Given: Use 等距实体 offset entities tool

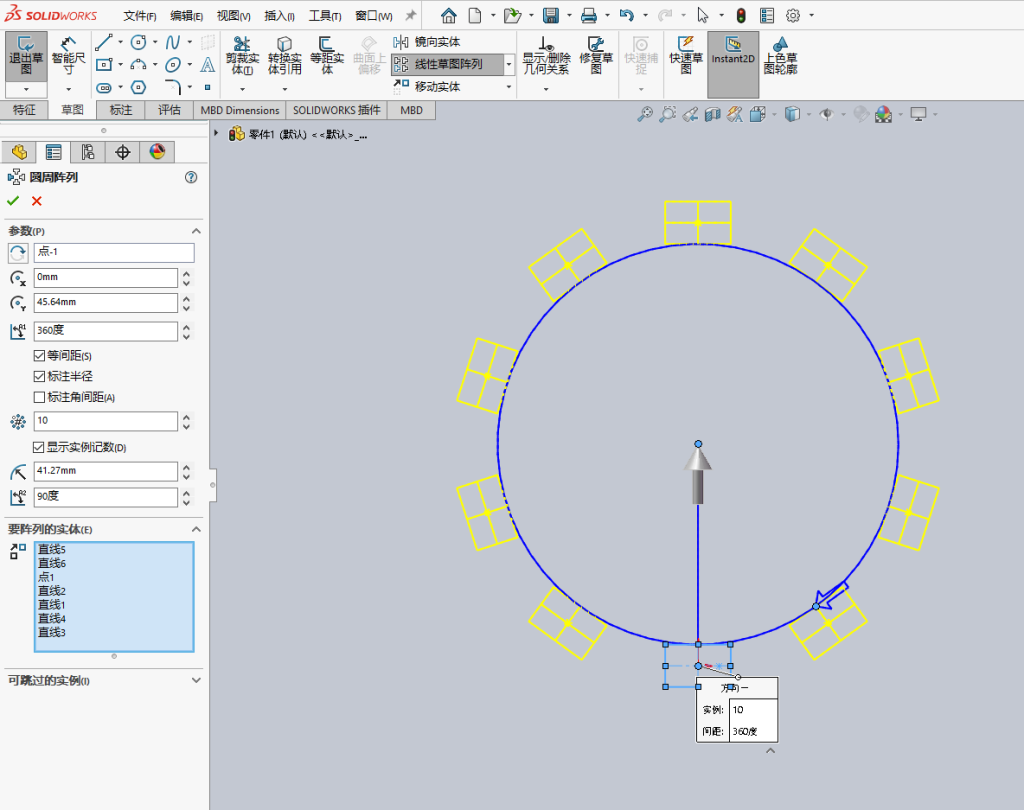Looking at the screenshot, I should [327, 56].
